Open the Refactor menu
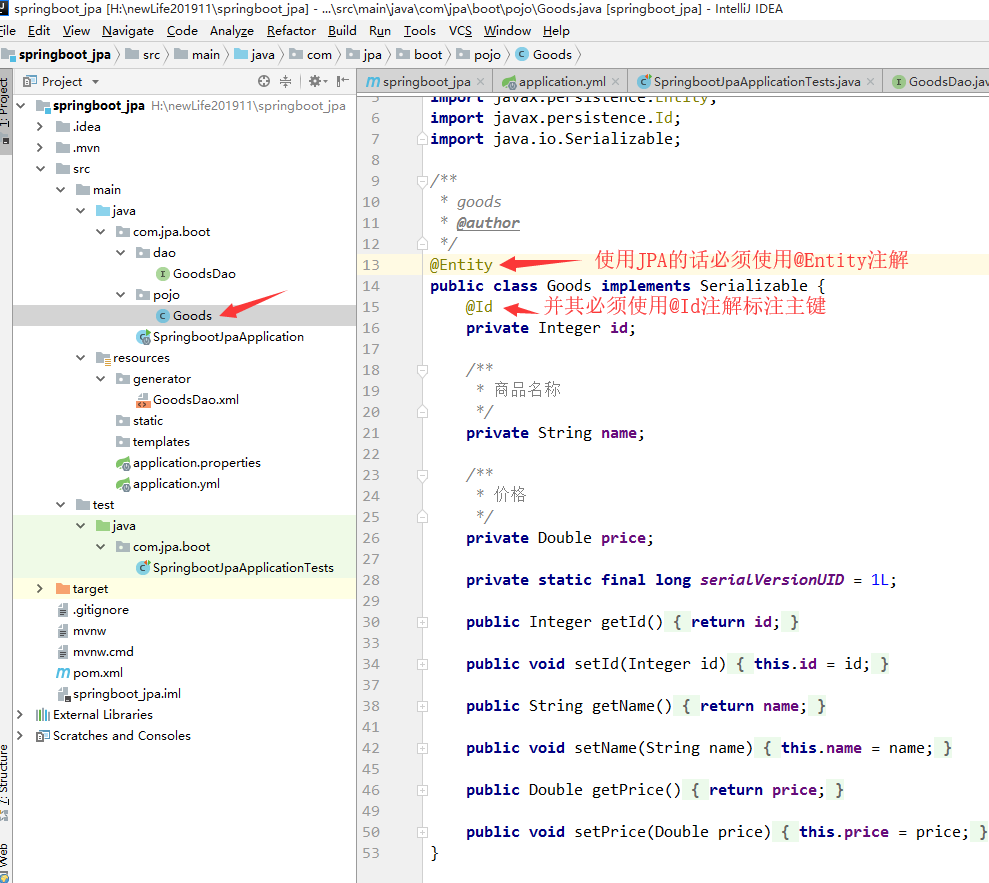Viewport: 989px width, 883px height. tap(290, 30)
